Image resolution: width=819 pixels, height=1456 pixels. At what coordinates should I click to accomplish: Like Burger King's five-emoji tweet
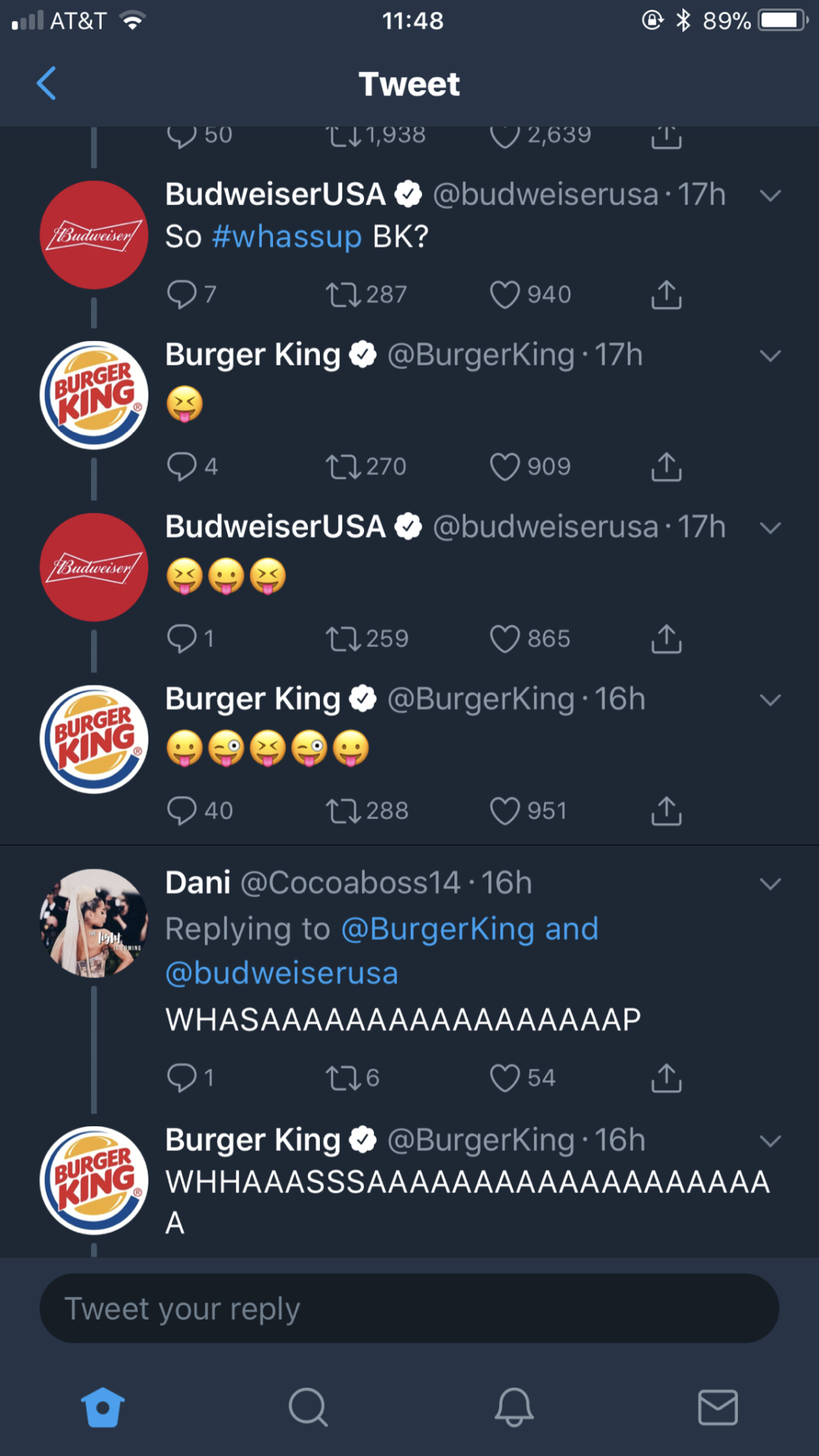(505, 811)
